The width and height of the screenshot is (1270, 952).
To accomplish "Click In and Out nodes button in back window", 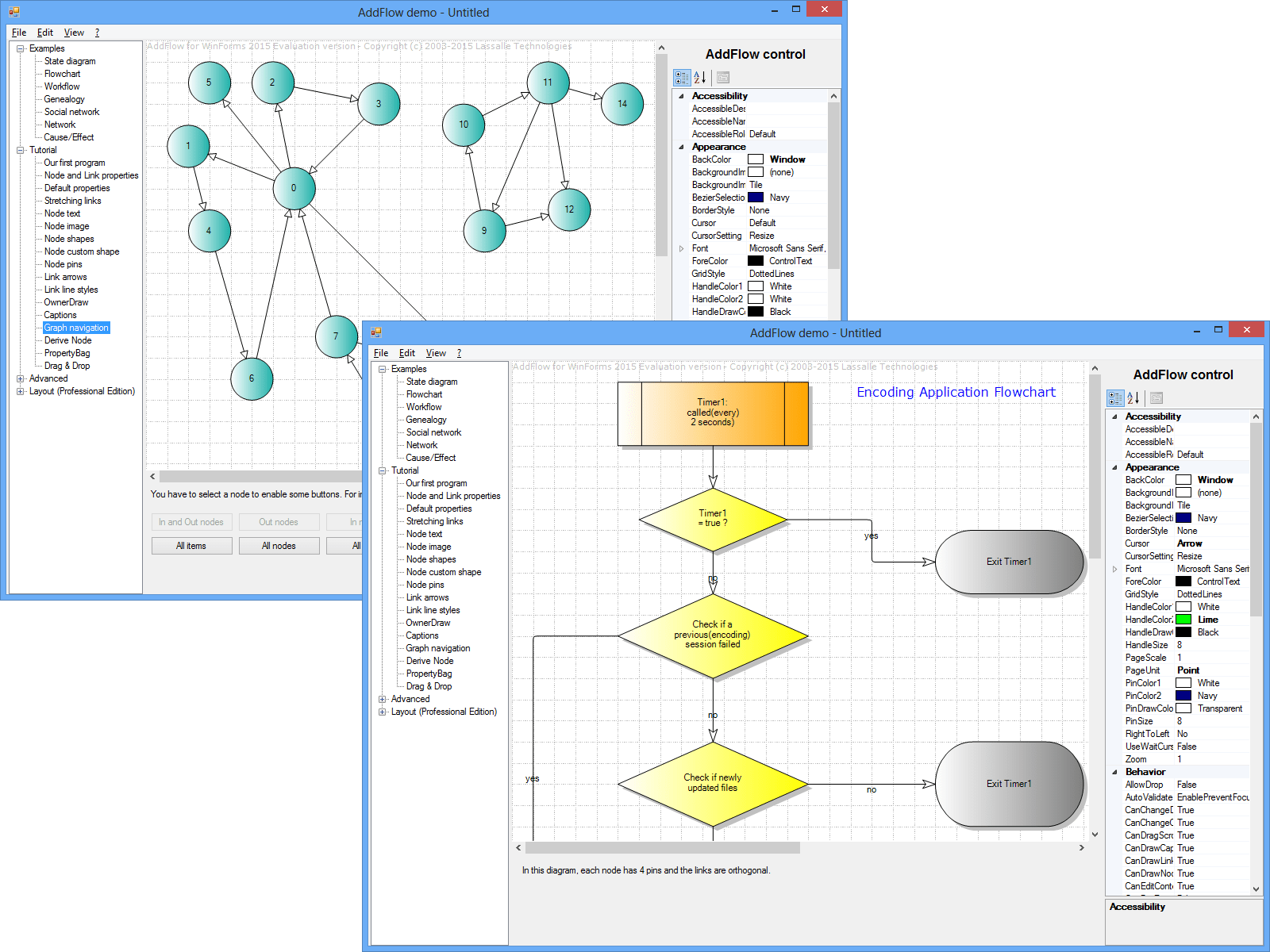I will click(x=191, y=522).
